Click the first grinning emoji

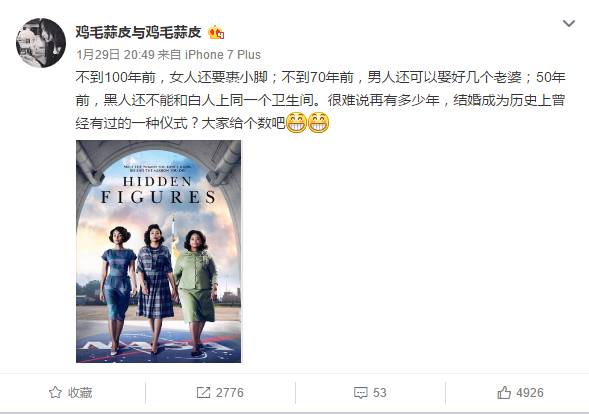click(x=296, y=122)
